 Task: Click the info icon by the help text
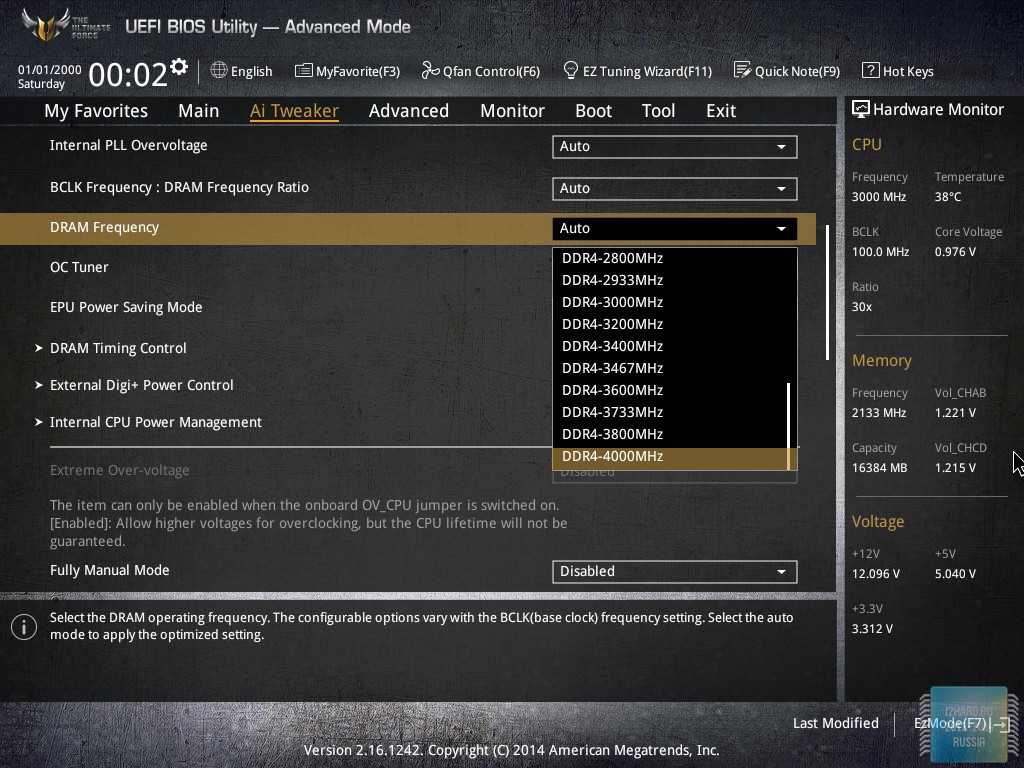24,626
